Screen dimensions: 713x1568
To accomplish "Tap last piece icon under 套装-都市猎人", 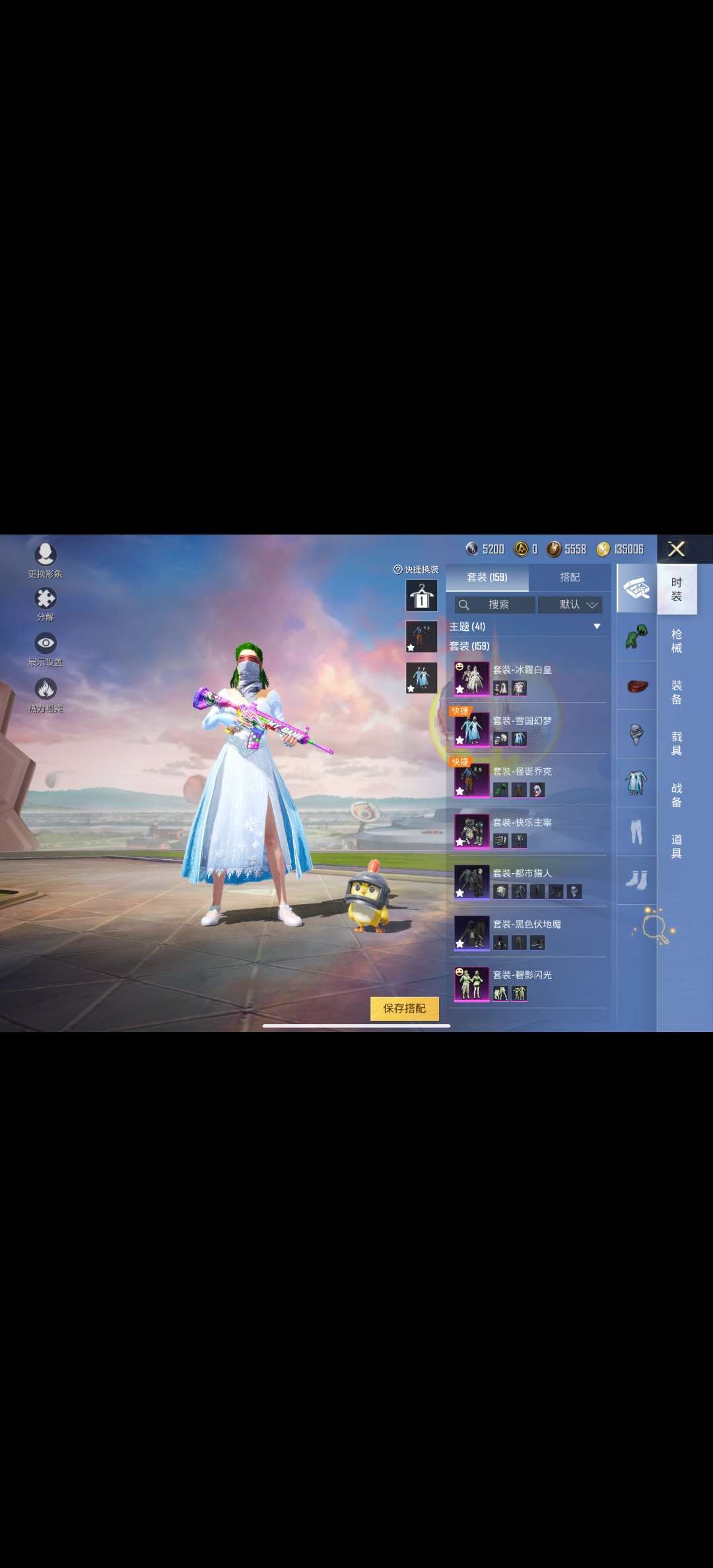I will click(574, 892).
